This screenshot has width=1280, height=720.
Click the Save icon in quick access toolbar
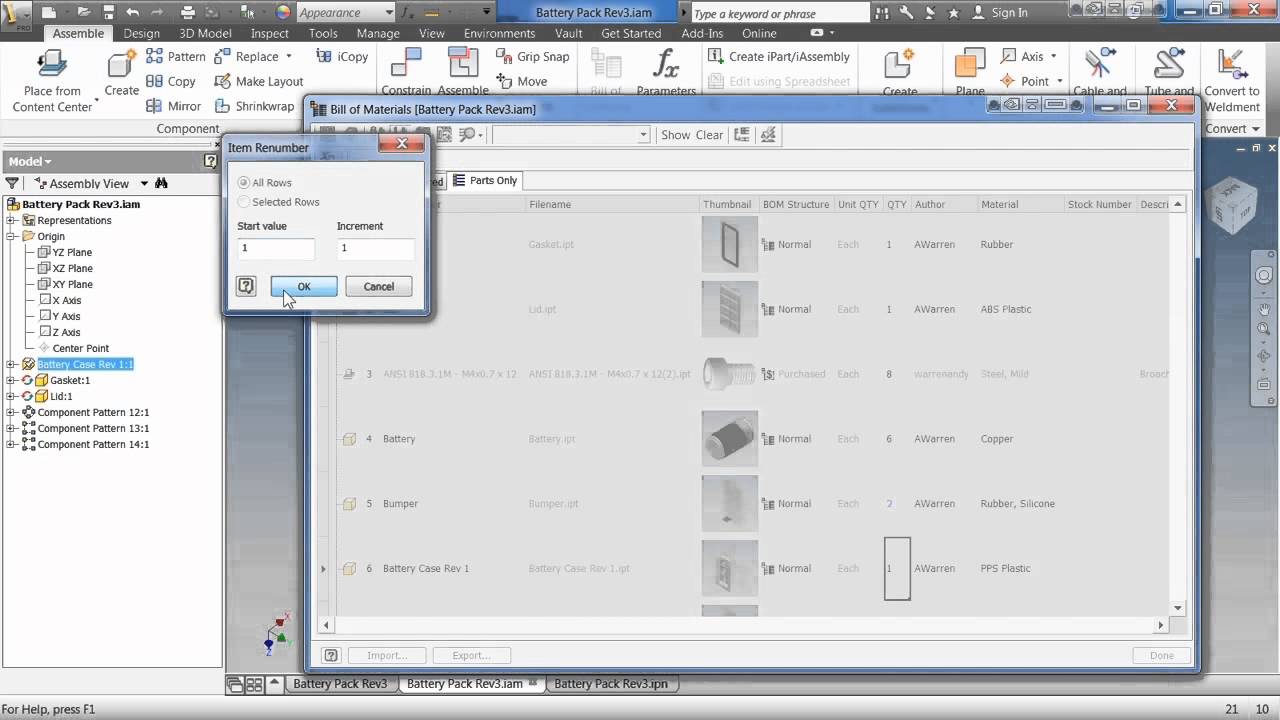(107, 12)
